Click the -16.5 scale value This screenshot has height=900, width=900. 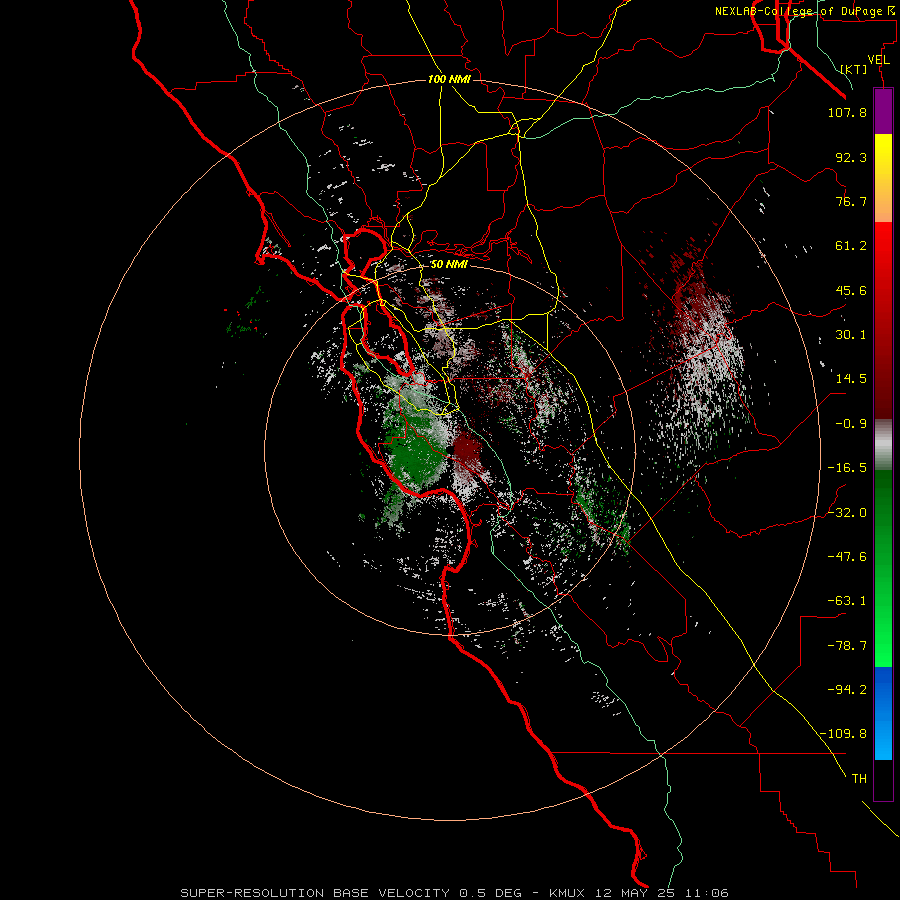[847, 468]
